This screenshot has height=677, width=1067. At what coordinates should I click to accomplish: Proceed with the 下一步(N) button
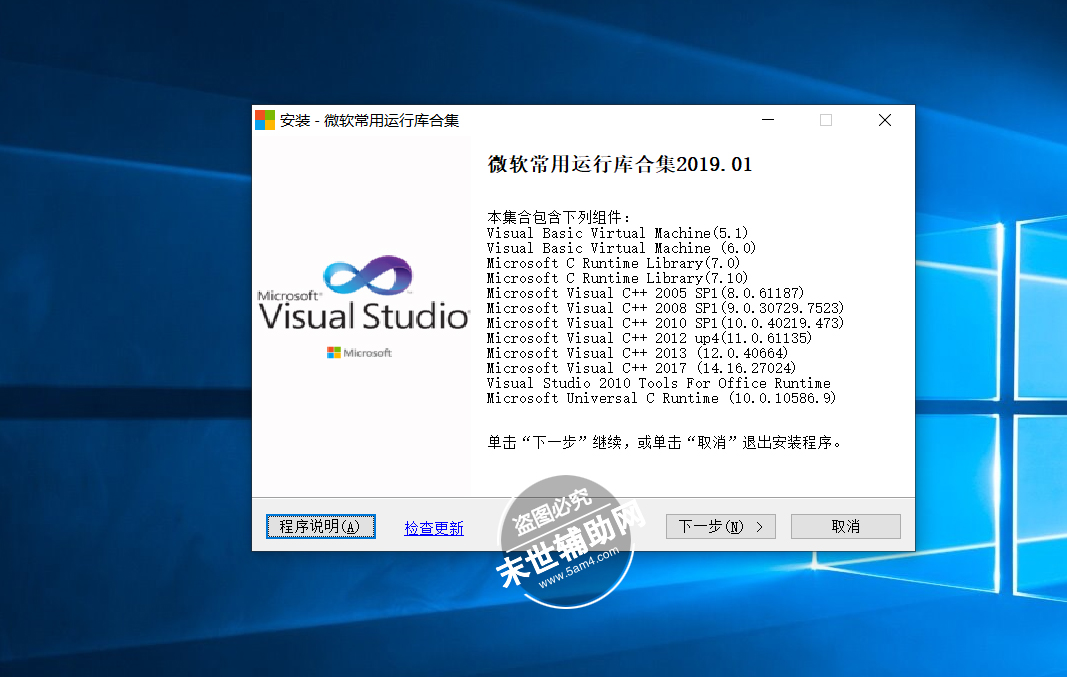point(721,527)
